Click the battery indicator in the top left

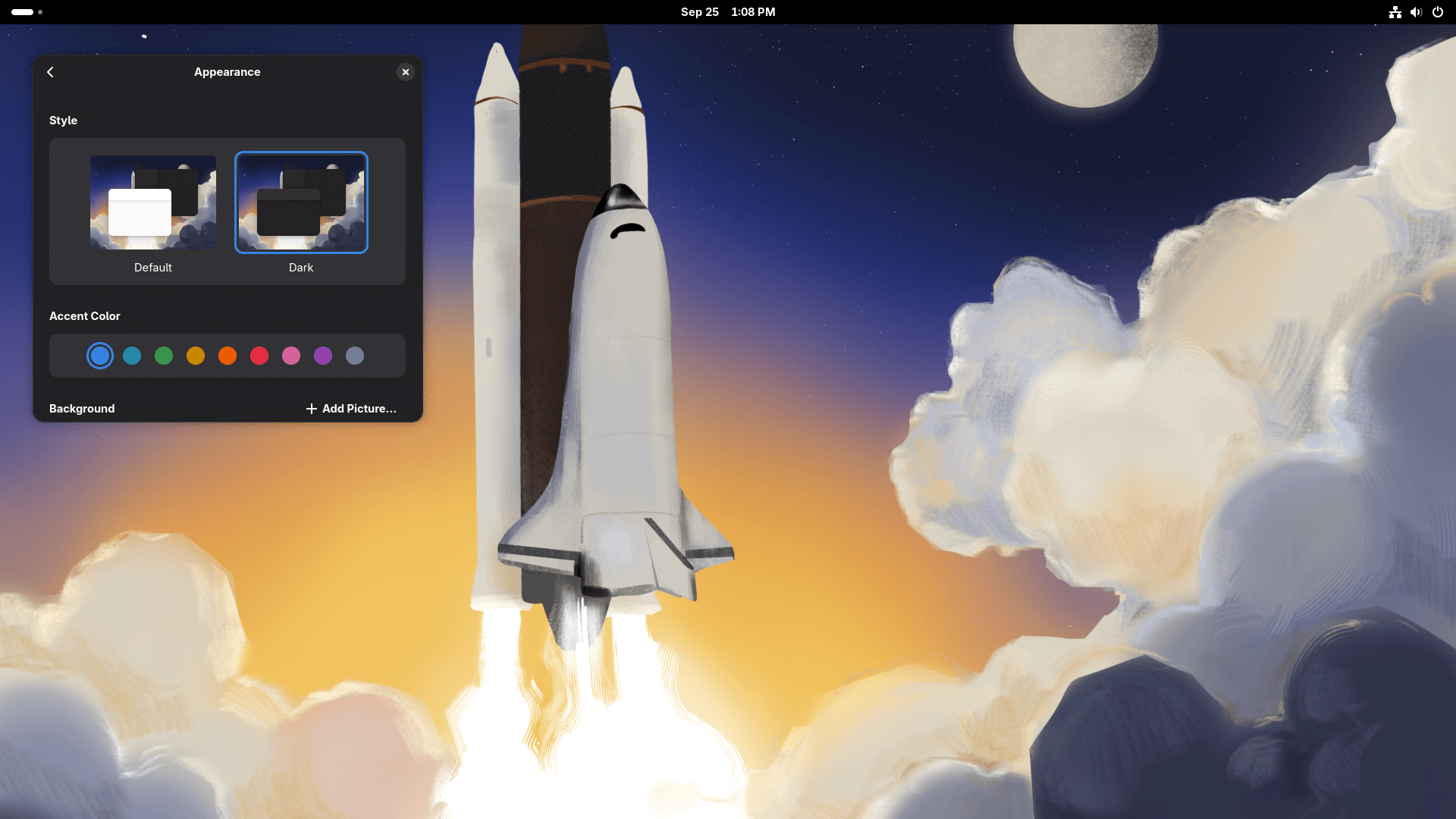tap(23, 12)
